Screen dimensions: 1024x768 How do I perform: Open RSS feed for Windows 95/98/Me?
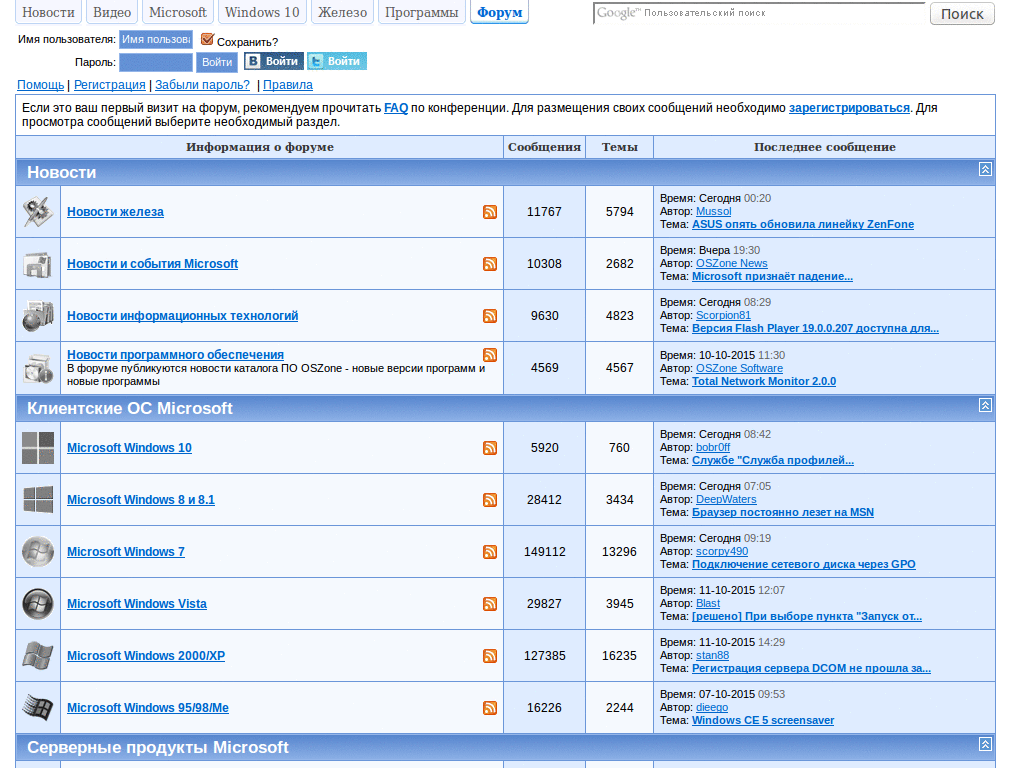point(490,709)
